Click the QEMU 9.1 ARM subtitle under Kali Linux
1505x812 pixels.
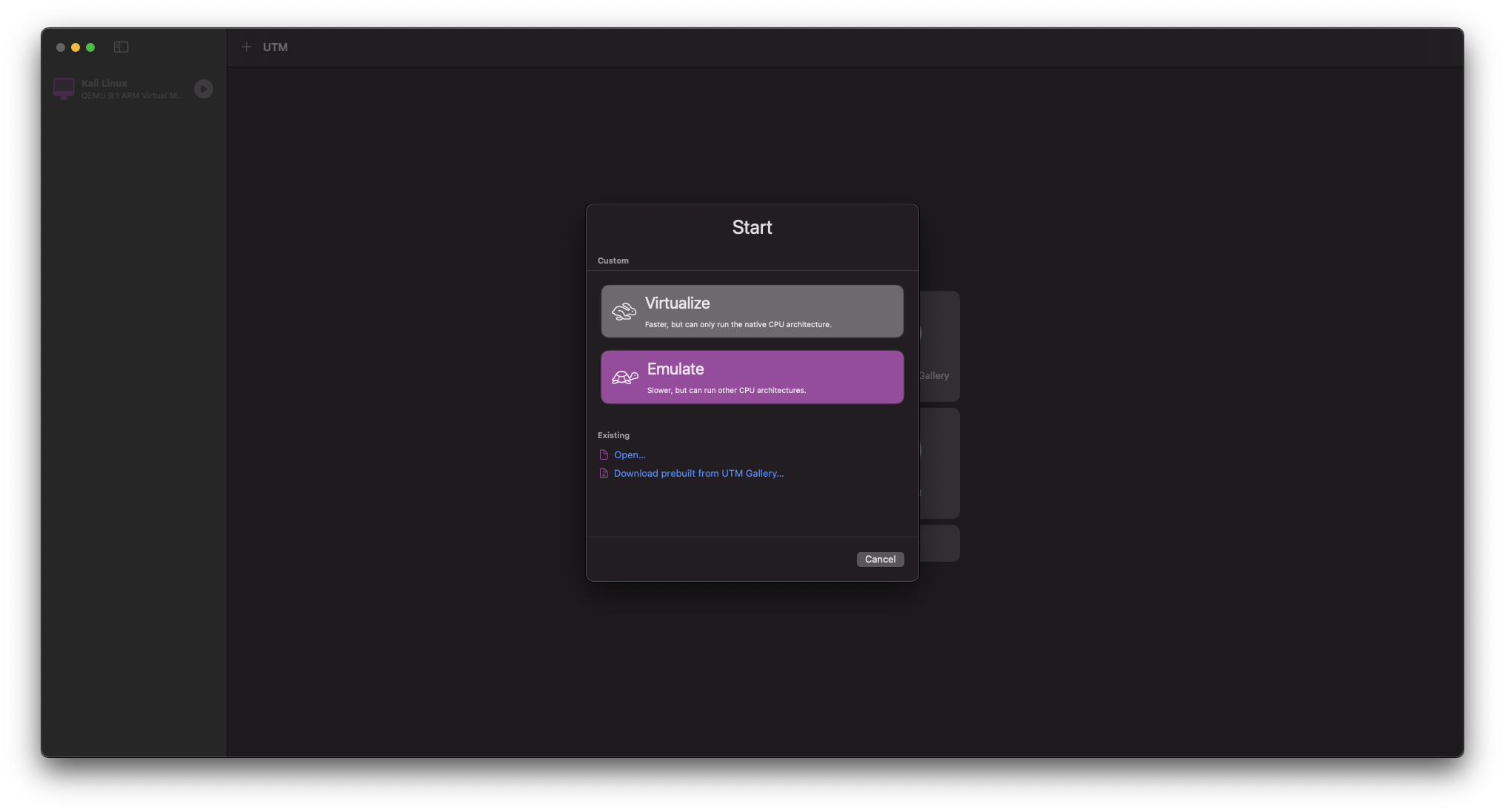tap(131, 95)
